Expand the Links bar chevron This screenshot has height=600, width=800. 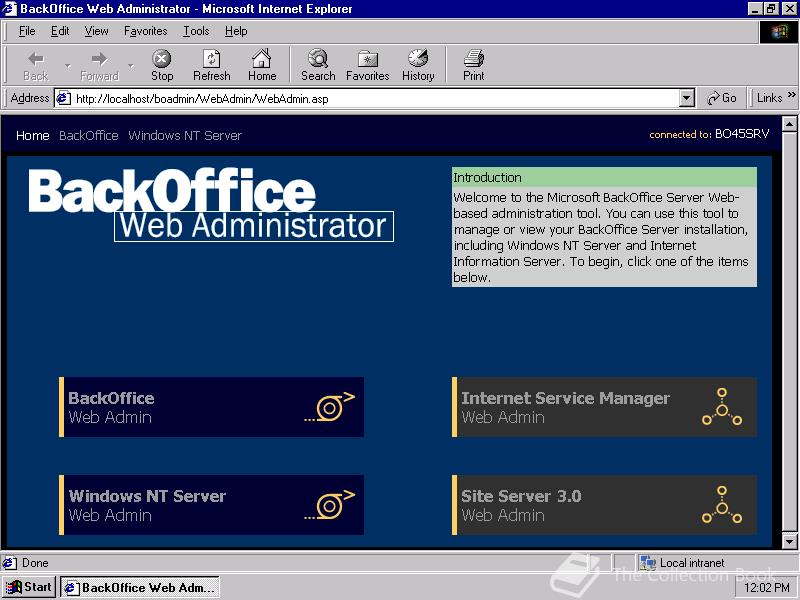coord(791,95)
